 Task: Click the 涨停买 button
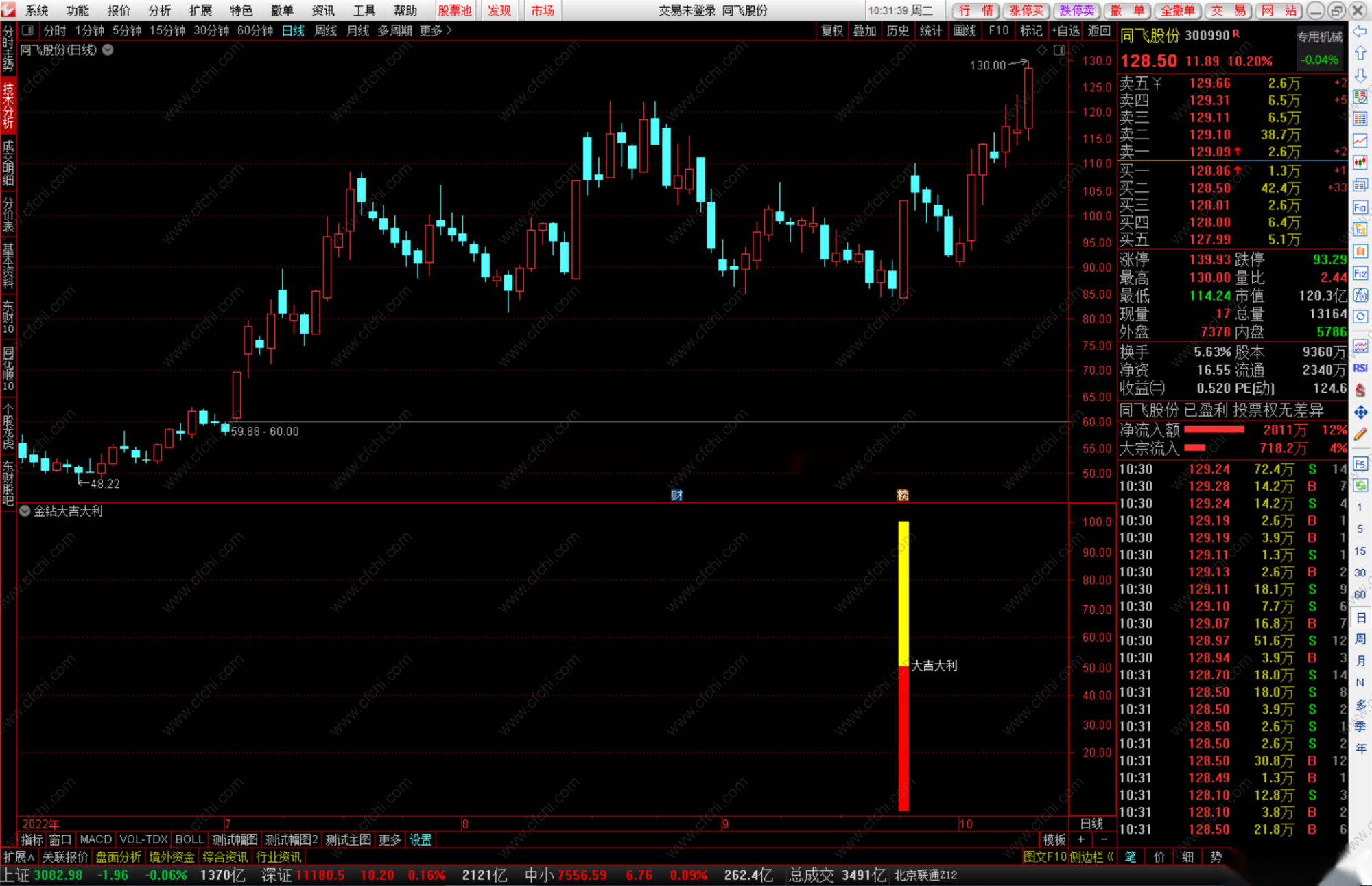(1026, 10)
